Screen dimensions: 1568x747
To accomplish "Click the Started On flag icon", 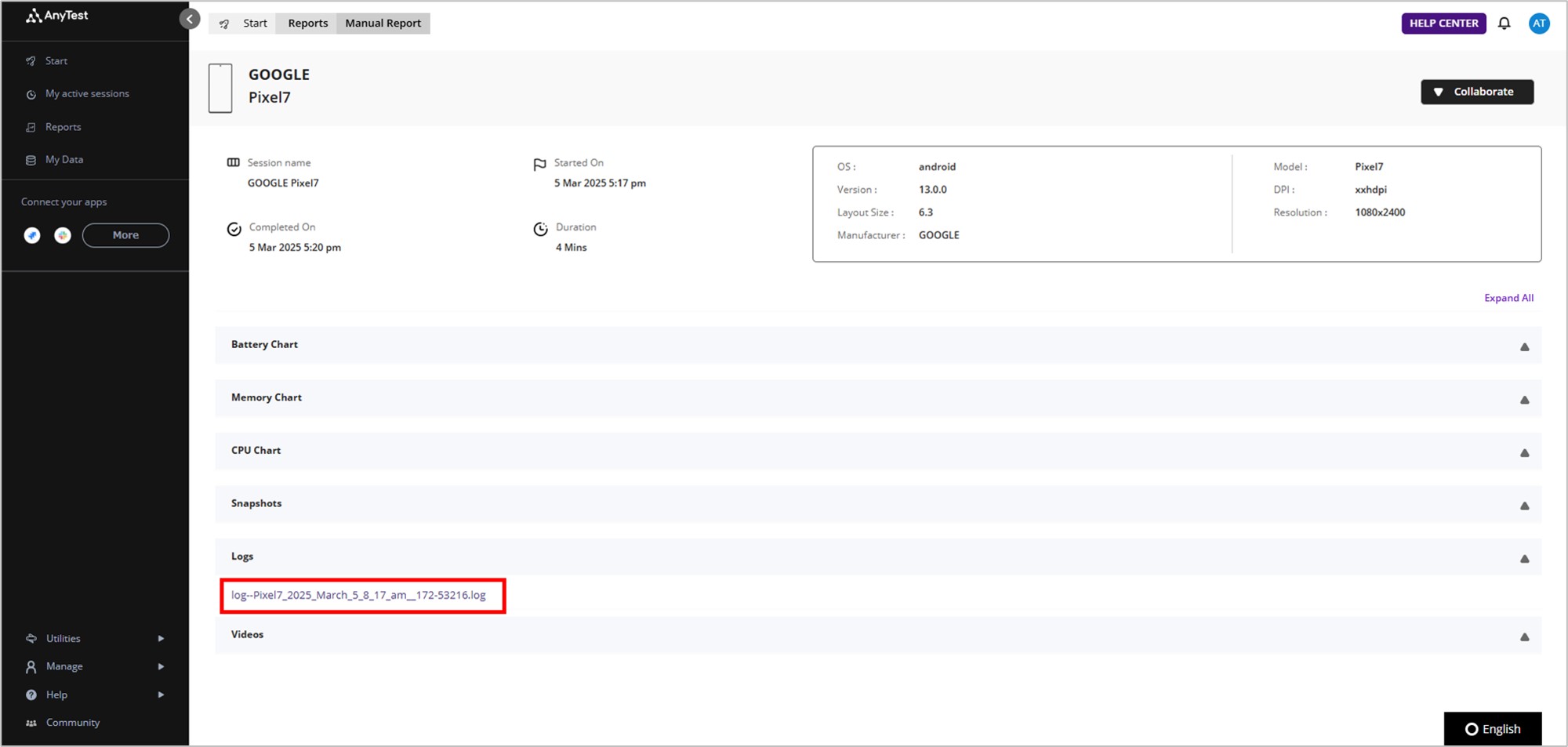I will [x=539, y=165].
